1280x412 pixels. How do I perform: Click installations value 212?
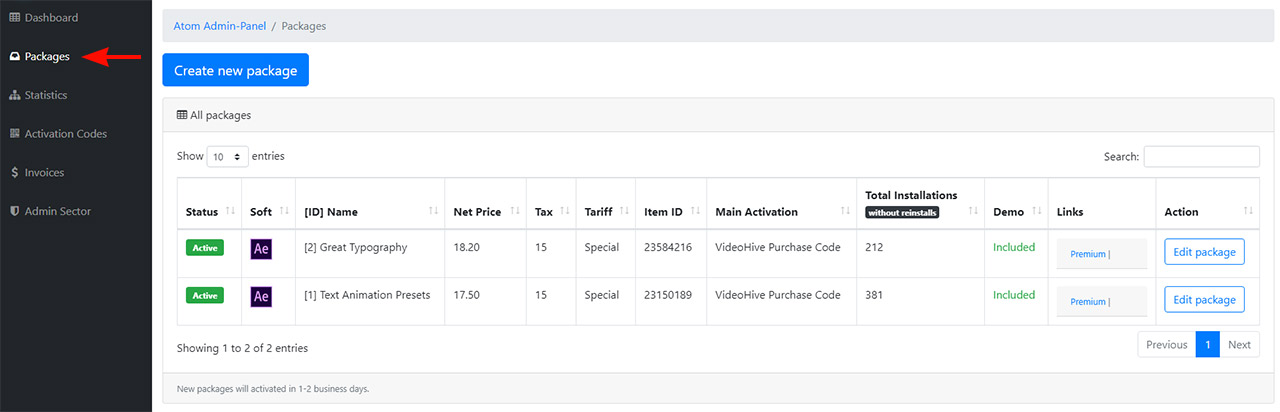(x=875, y=247)
